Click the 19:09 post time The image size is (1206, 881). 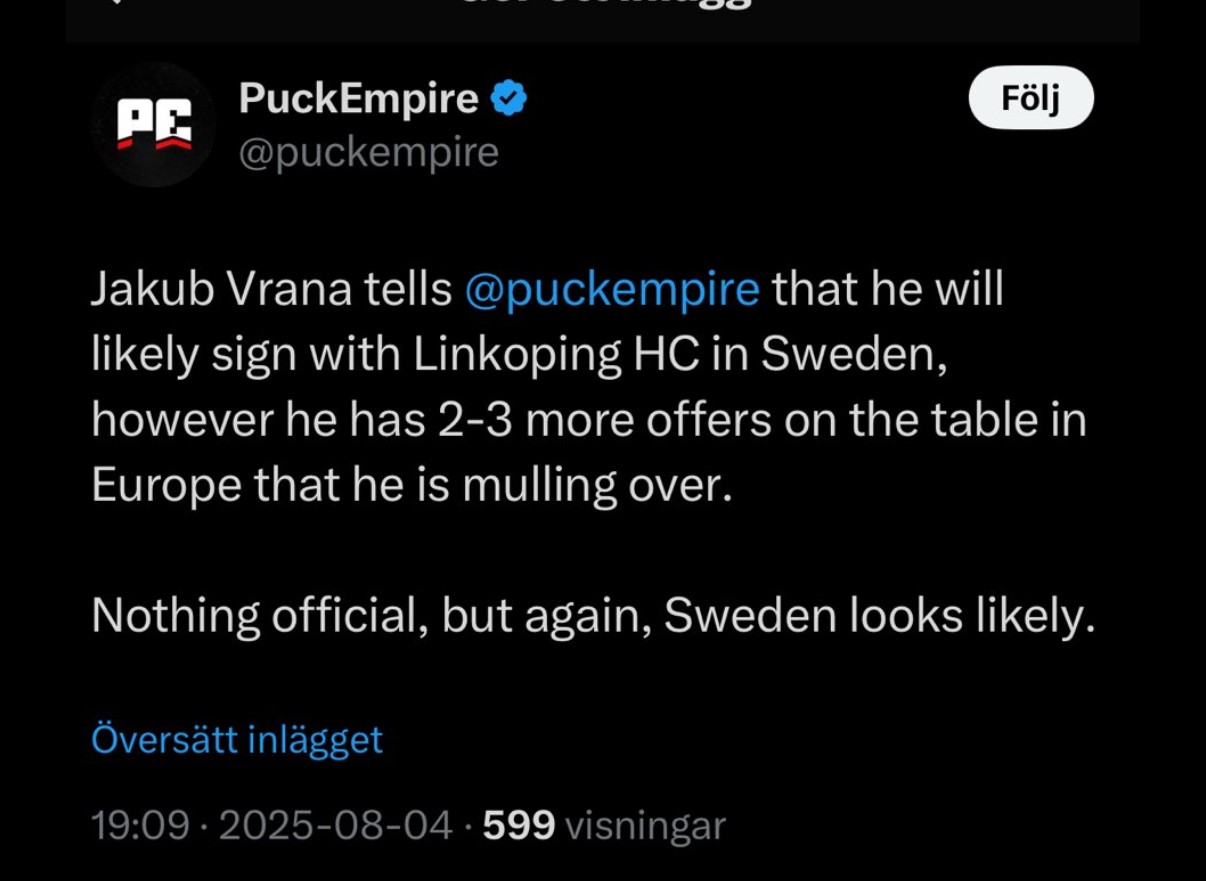point(140,826)
